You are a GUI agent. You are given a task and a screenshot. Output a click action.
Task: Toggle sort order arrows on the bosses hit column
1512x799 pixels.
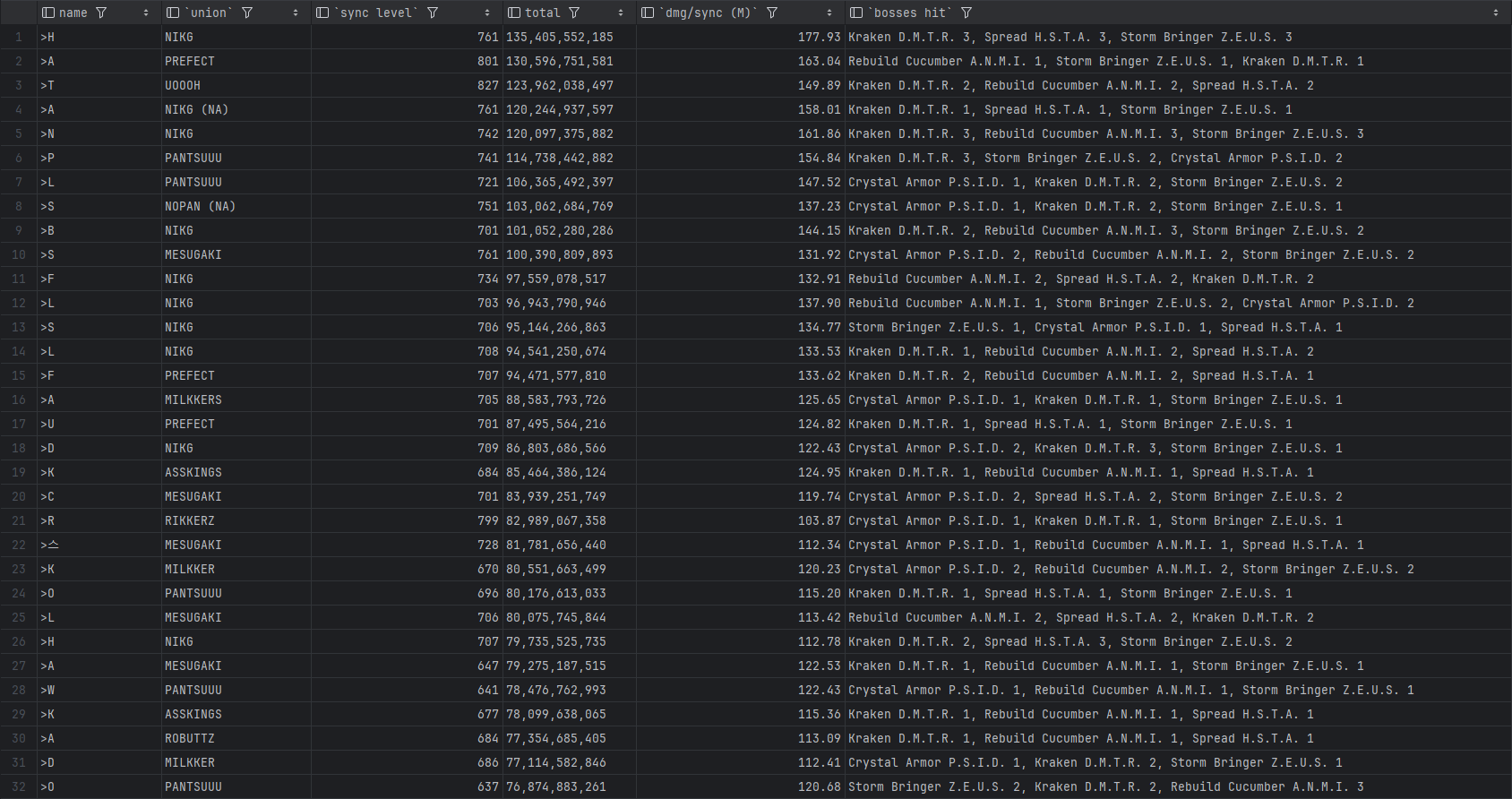pyautogui.click(x=1496, y=13)
